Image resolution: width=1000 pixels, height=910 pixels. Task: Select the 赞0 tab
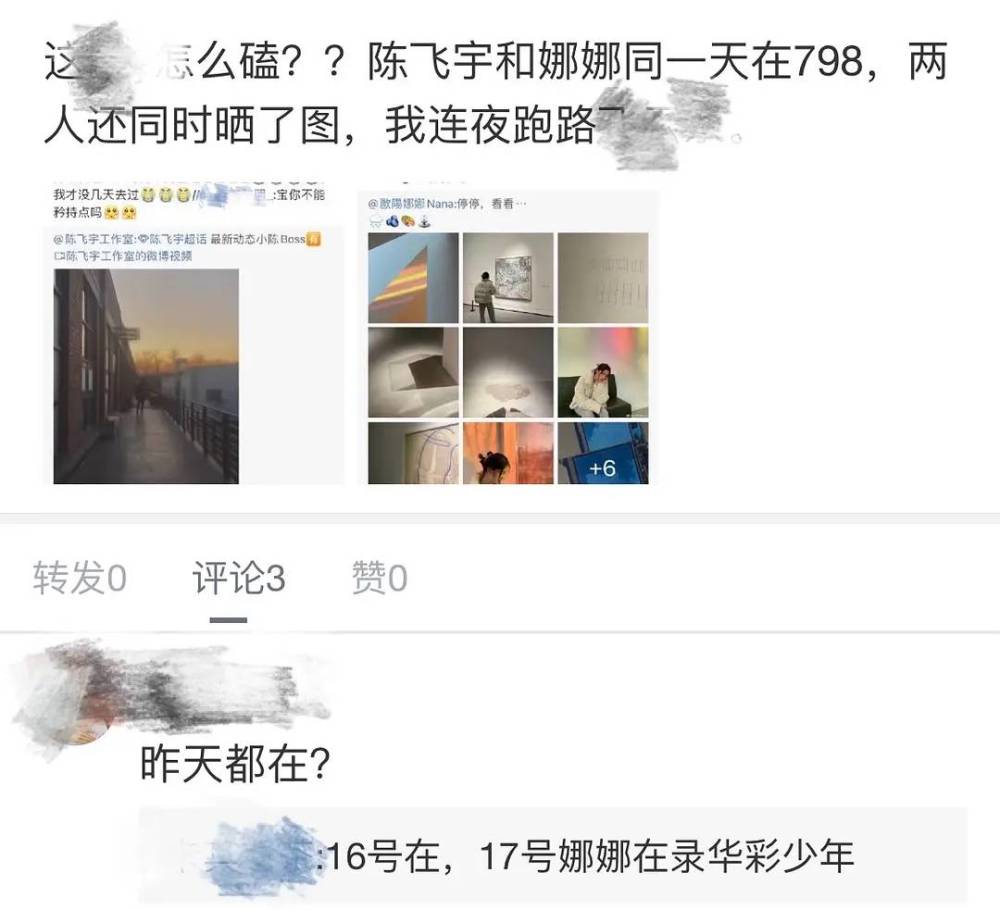point(379,578)
